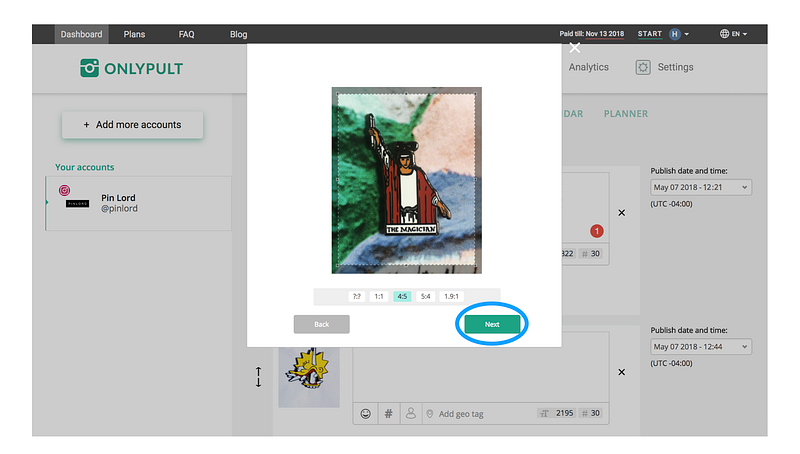The width and height of the screenshot is (800, 454).
Task: Click the reorder up-down arrow icon
Action: pos(258,377)
